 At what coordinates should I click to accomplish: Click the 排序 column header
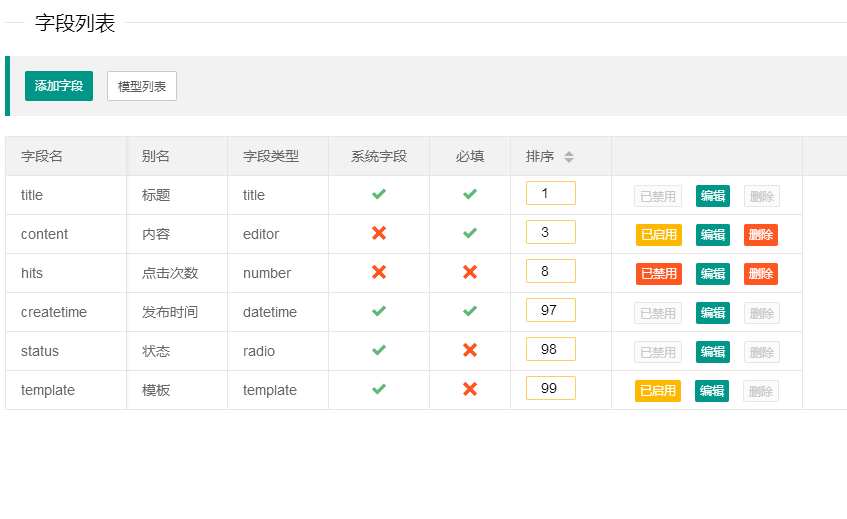pos(540,156)
